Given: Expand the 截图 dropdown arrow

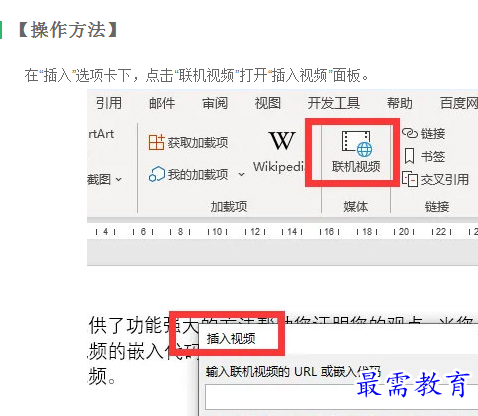Looking at the screenshot, I should click(x=118, y=180).
